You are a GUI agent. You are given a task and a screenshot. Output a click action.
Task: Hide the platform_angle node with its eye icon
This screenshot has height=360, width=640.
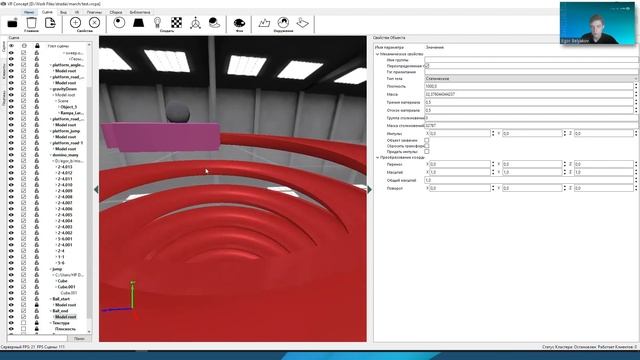(x=11, y=65)
